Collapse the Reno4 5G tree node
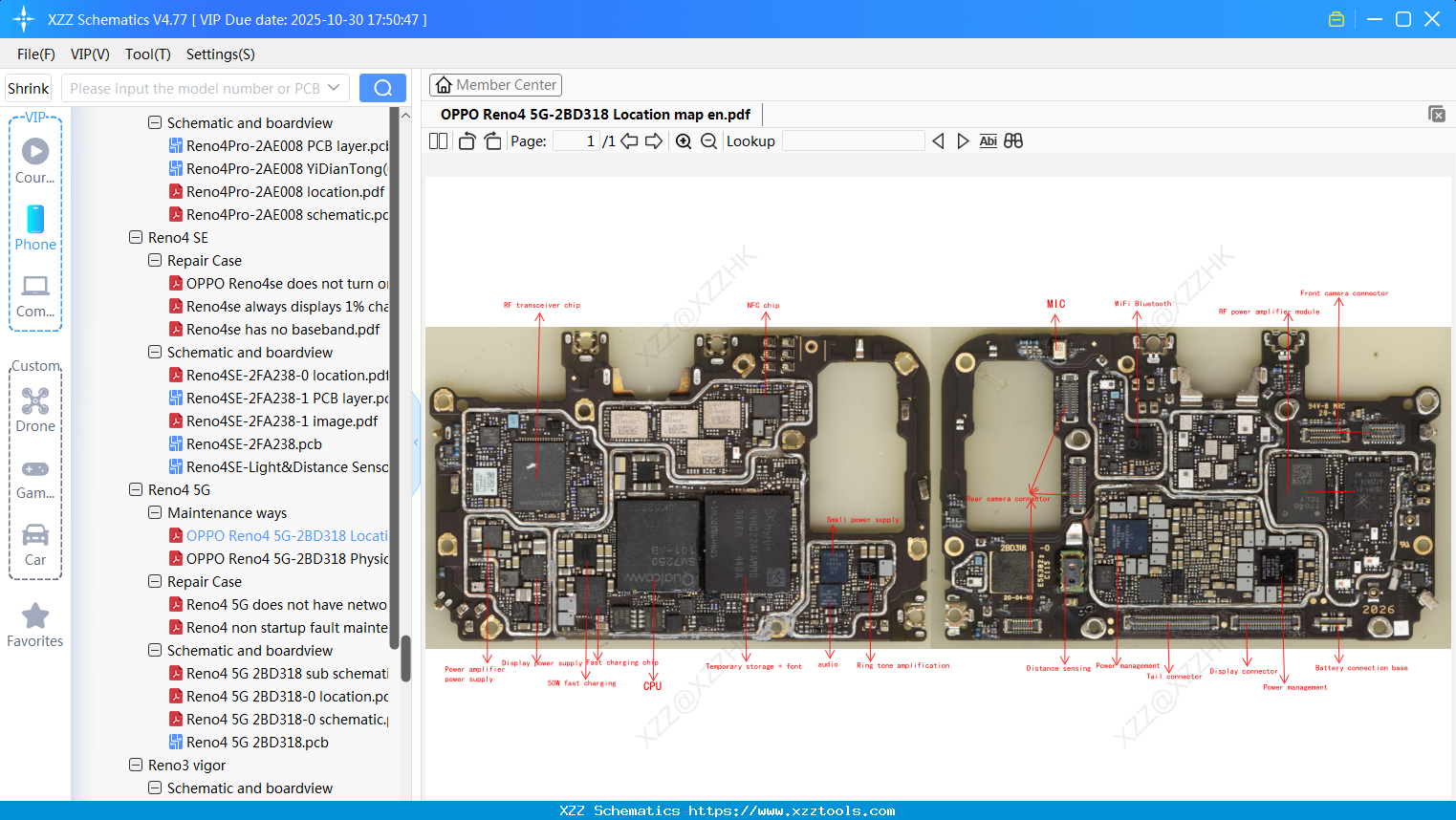Image resolution: width=1456 pixels, height=820 pixels. click(x=136, y=489)
